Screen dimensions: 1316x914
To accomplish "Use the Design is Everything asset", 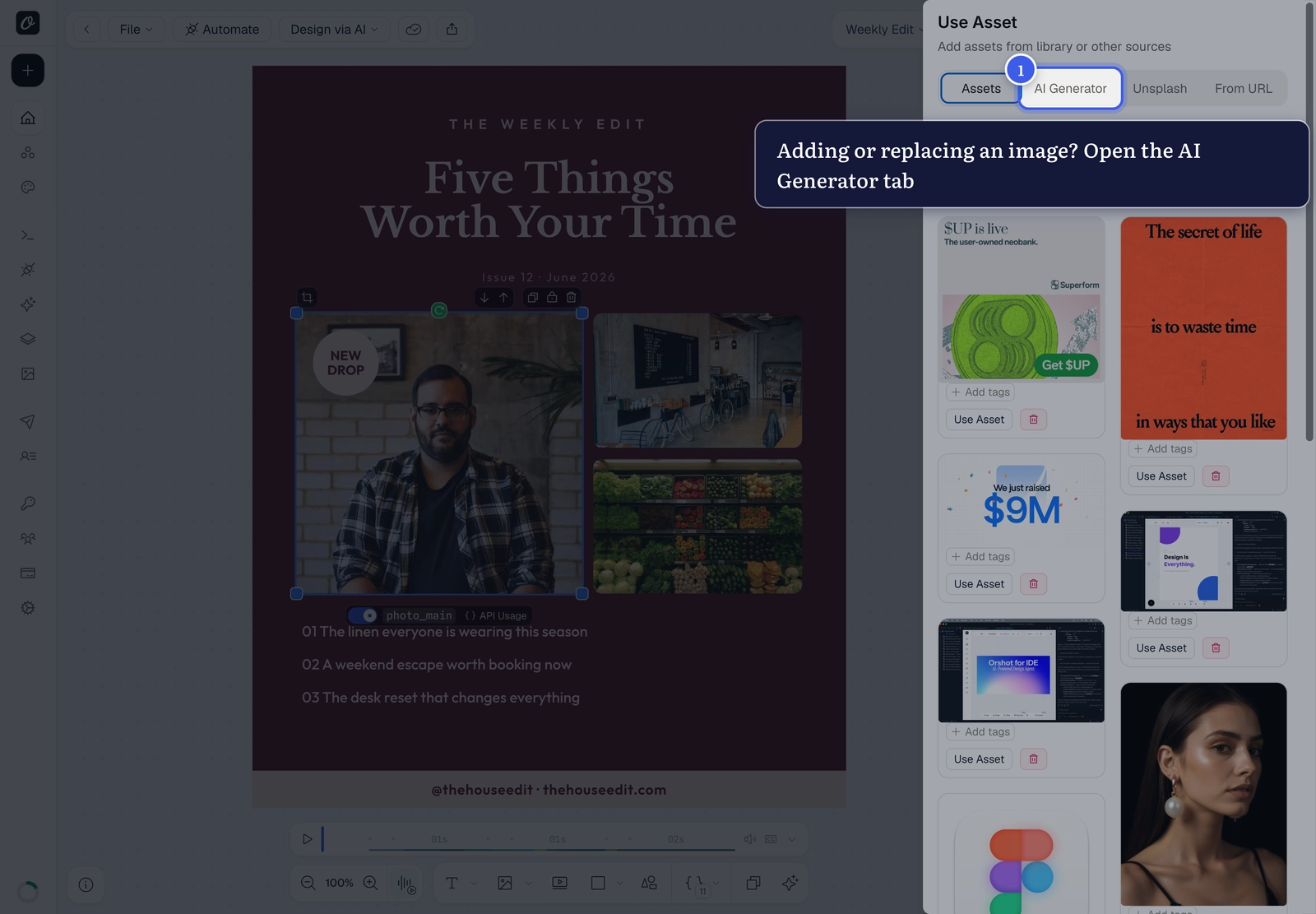I will 1161,648.
